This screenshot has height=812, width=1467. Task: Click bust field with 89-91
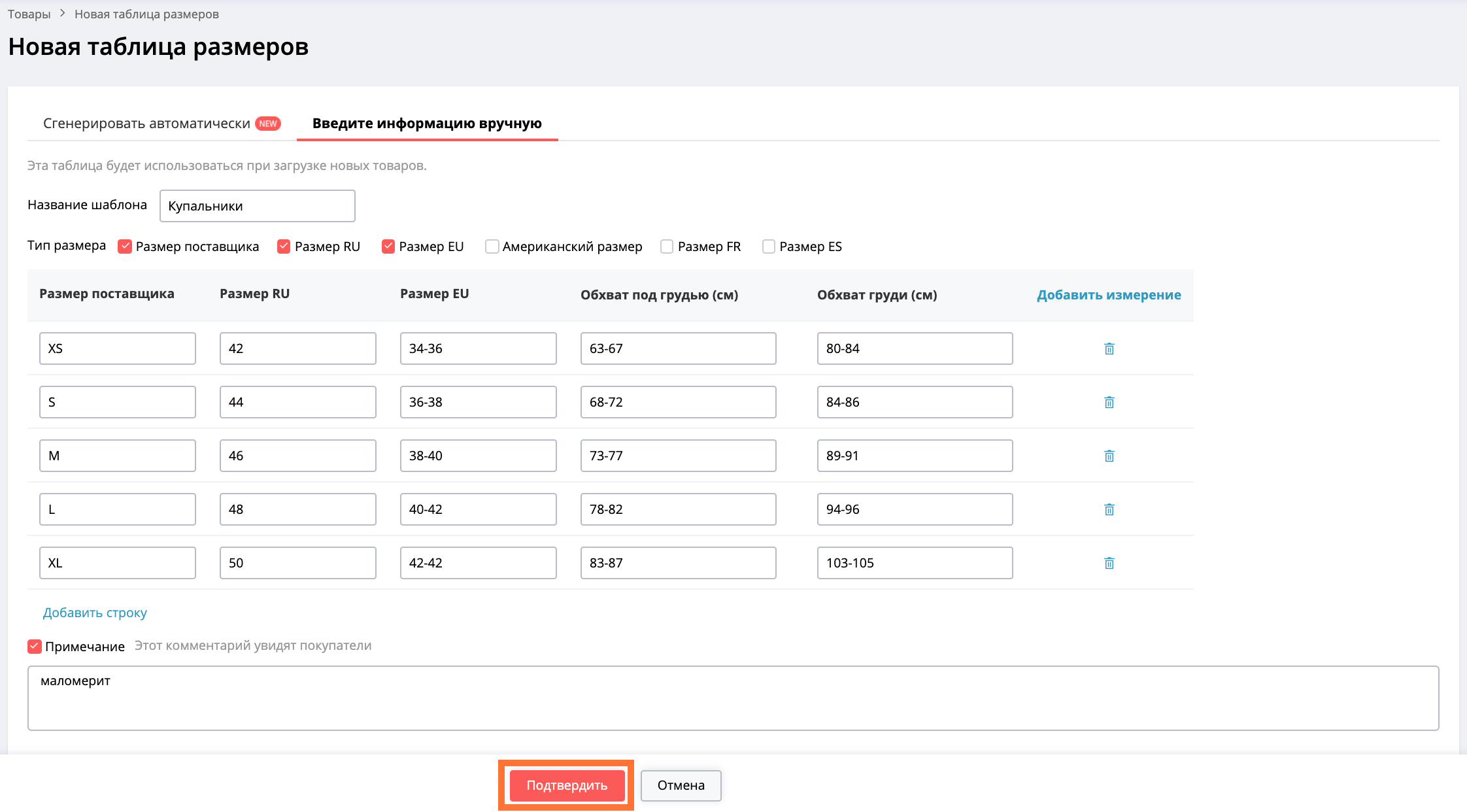(x=915, y=456)
